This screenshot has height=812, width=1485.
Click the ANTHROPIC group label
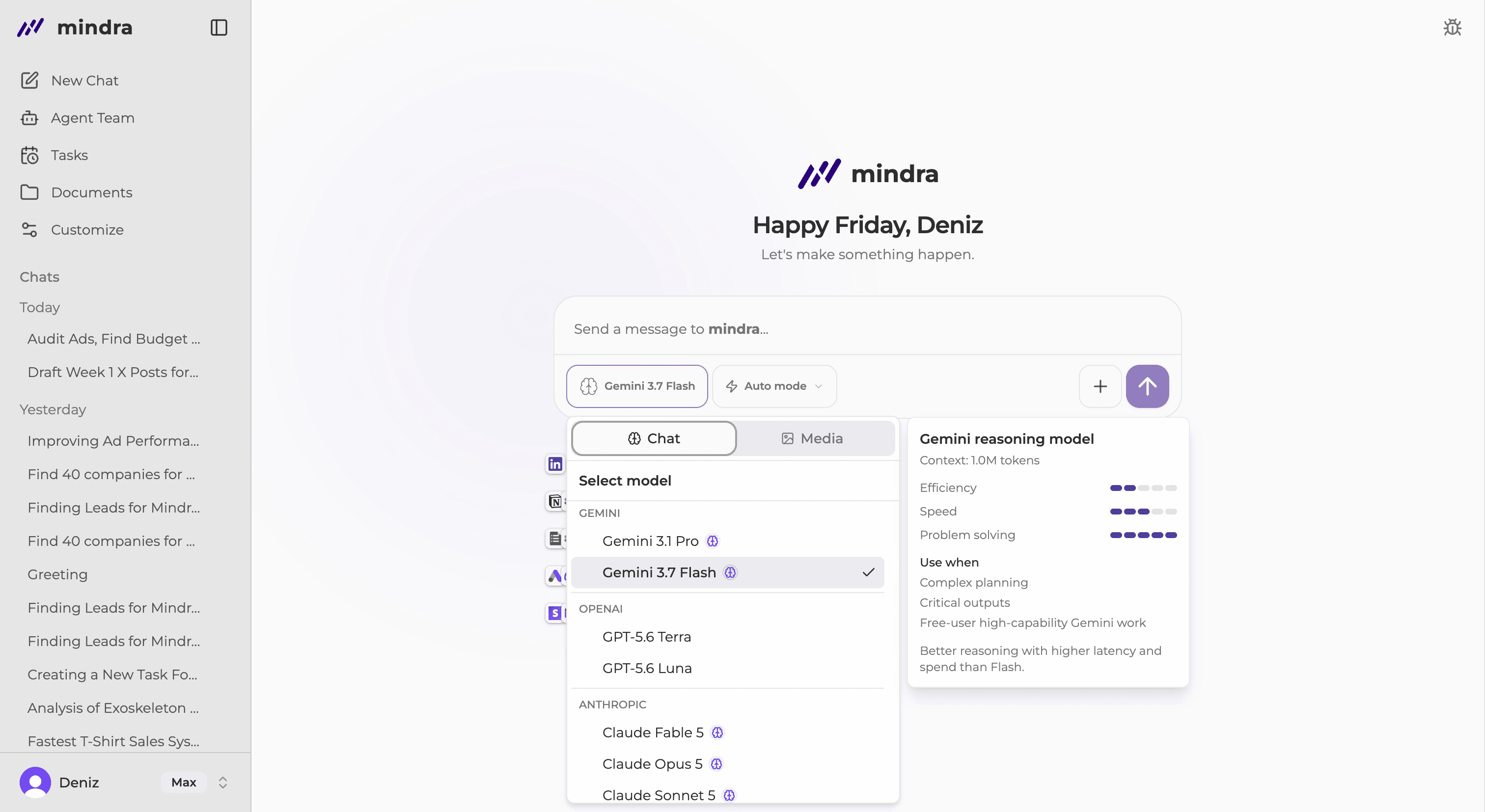click(612, 704)
